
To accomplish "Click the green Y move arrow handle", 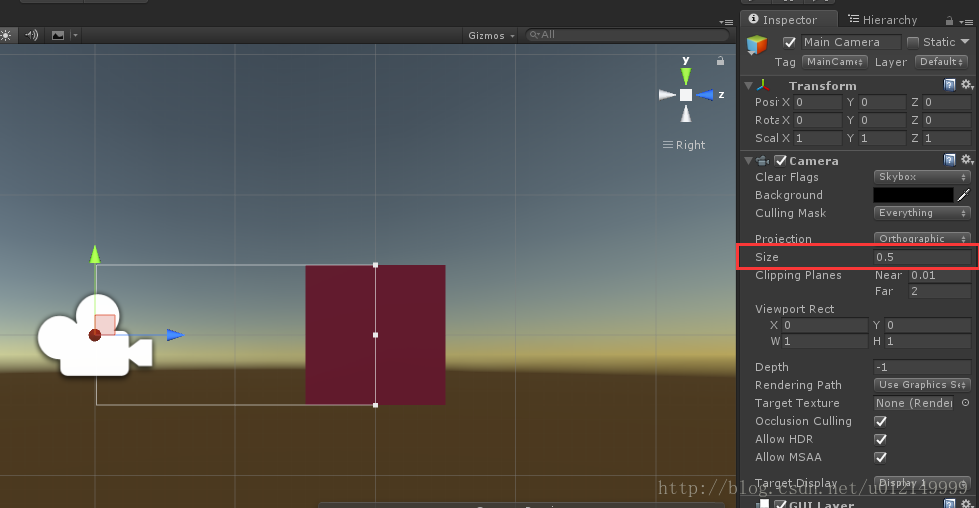I will pos(95,254).
